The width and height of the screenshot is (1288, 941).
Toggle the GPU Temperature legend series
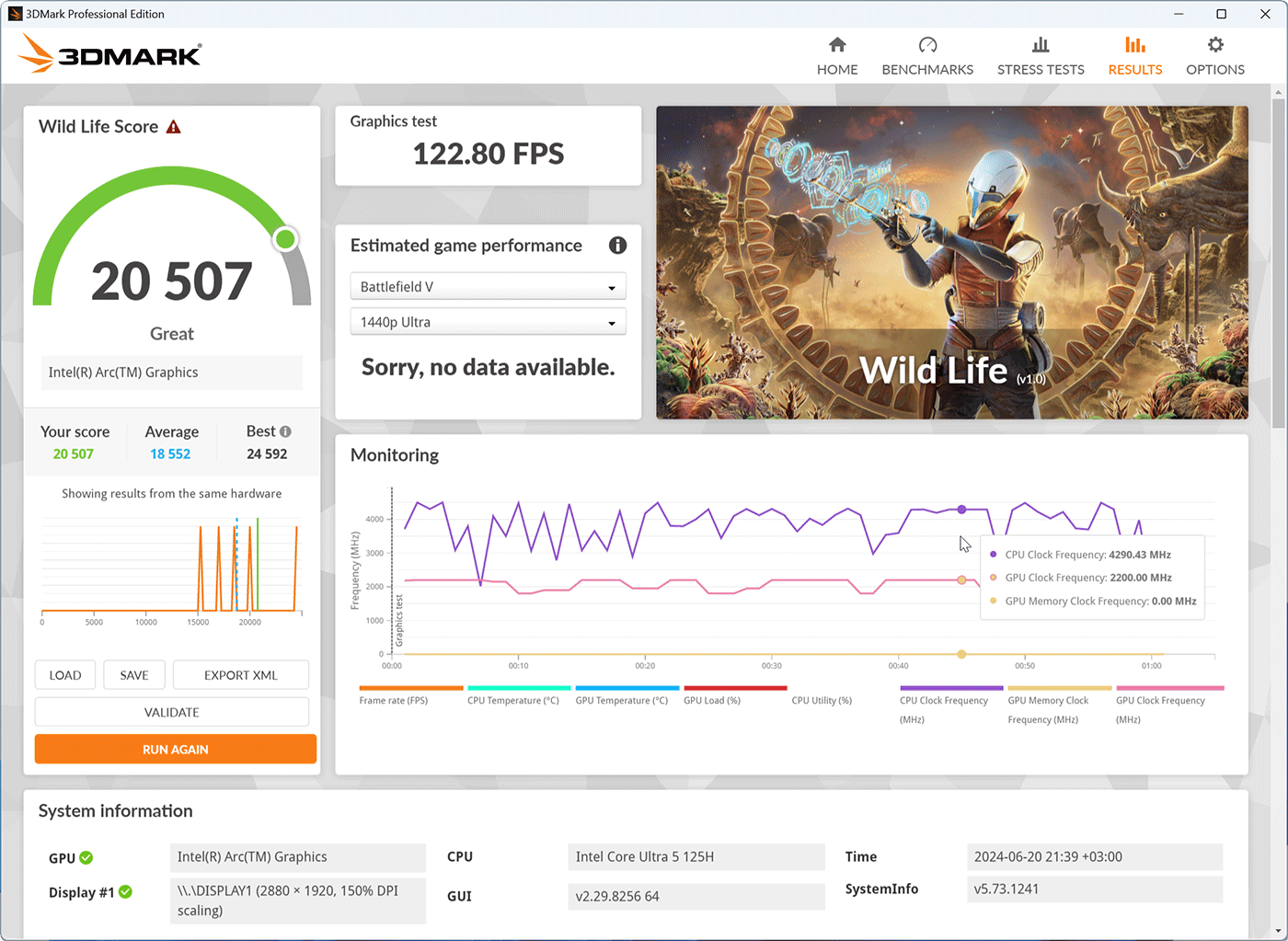point(627,695)
